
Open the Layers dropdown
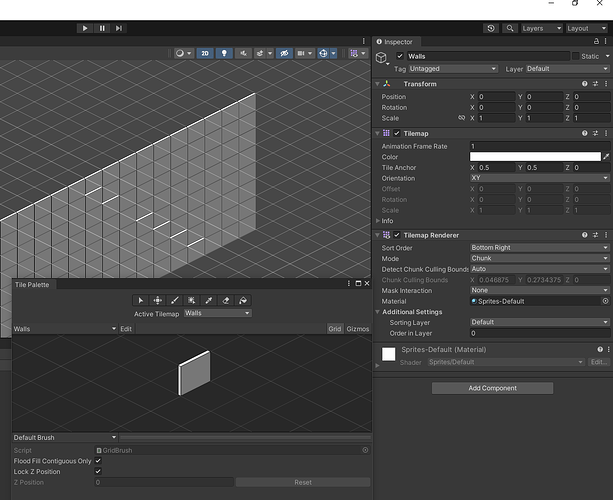click(542, 28)
